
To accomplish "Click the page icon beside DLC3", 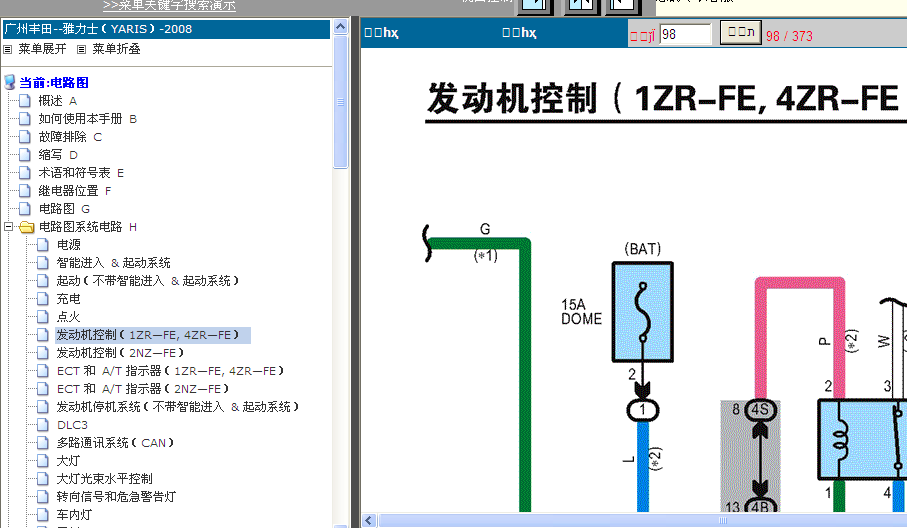I will pyautogui.click(x=43, y=424).
